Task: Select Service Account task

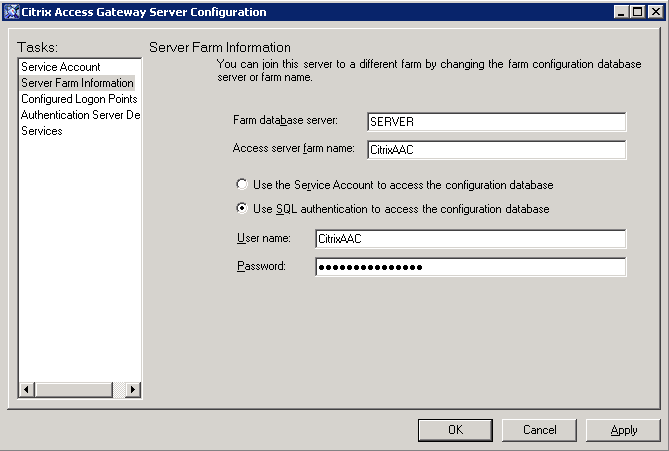Action: coord(61,67)
